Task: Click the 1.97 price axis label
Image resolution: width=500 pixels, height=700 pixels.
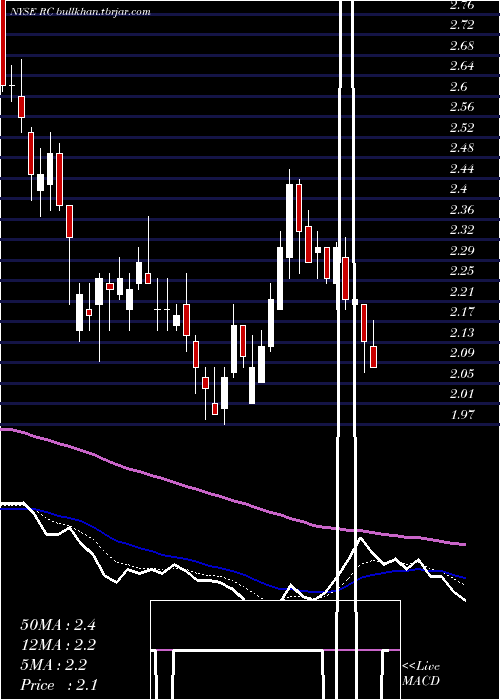Action: click(462, 415)
